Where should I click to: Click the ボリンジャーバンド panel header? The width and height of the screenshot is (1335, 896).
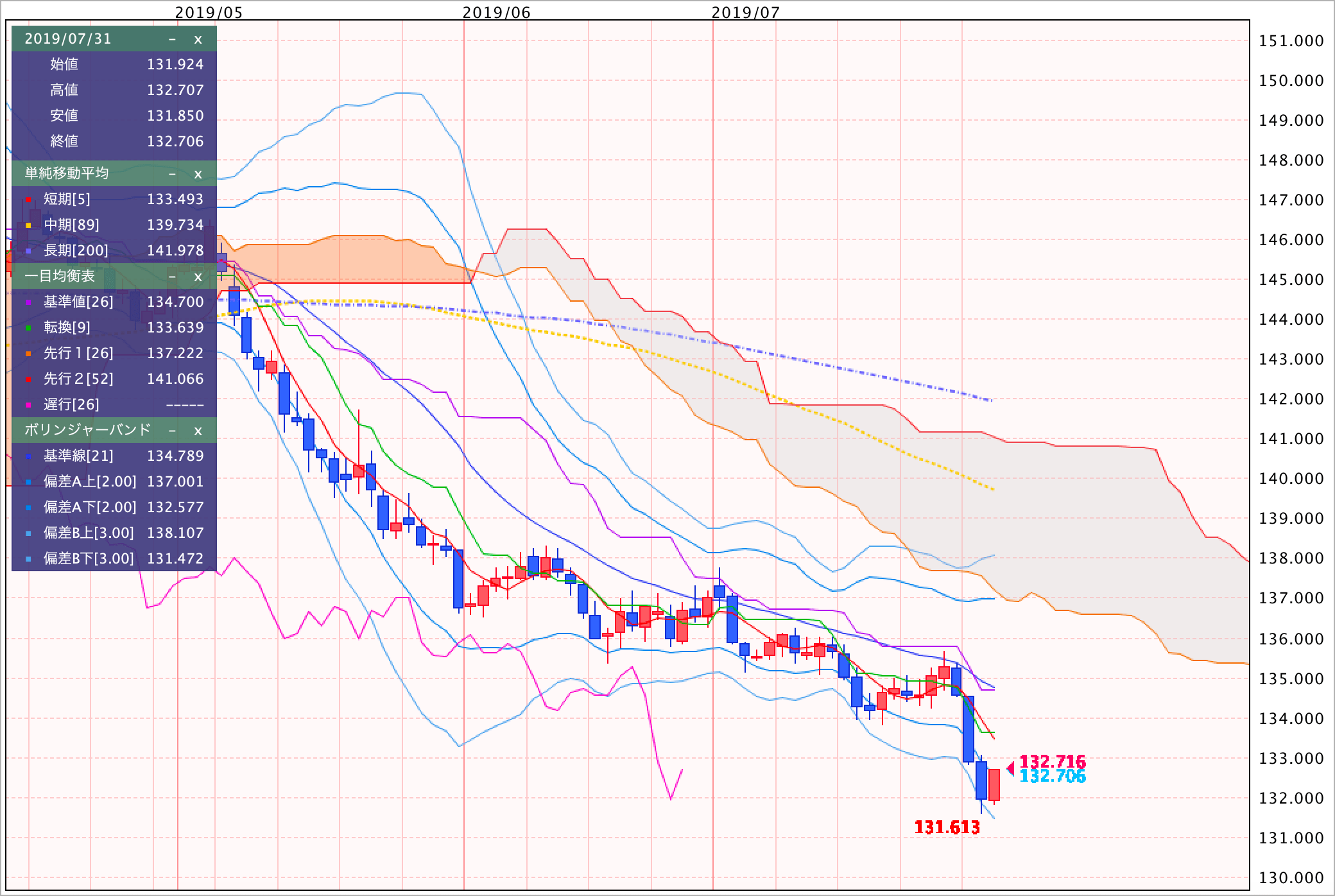[114, 430]
